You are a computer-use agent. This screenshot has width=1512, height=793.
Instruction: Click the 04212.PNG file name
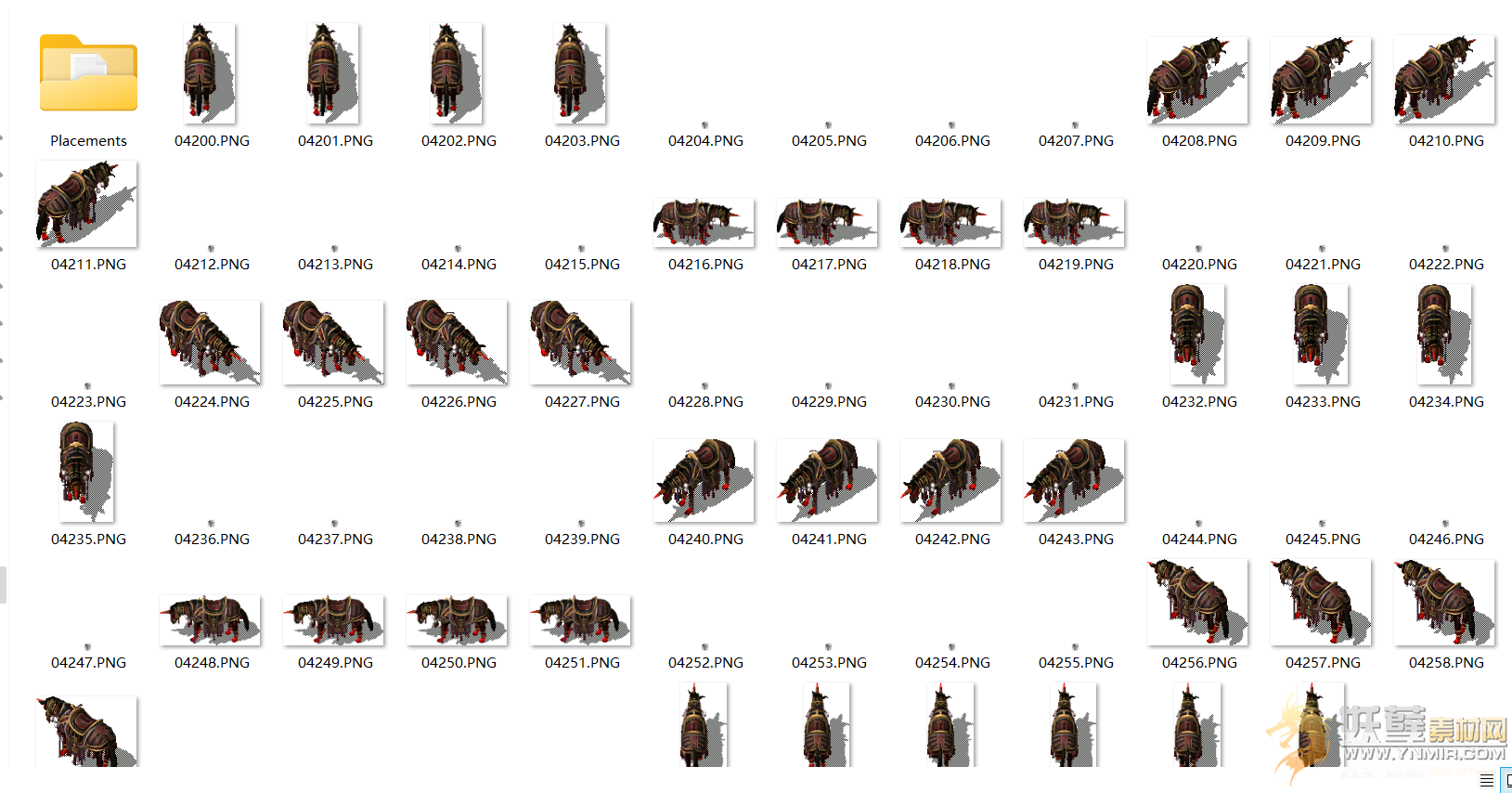coord(212,265)
